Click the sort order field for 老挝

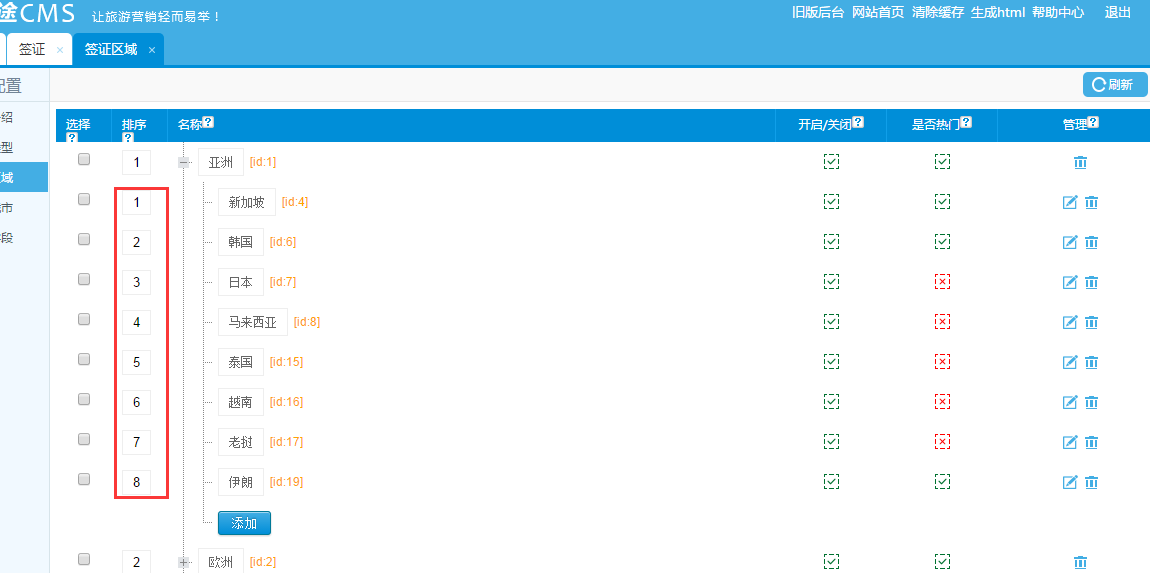137,442
